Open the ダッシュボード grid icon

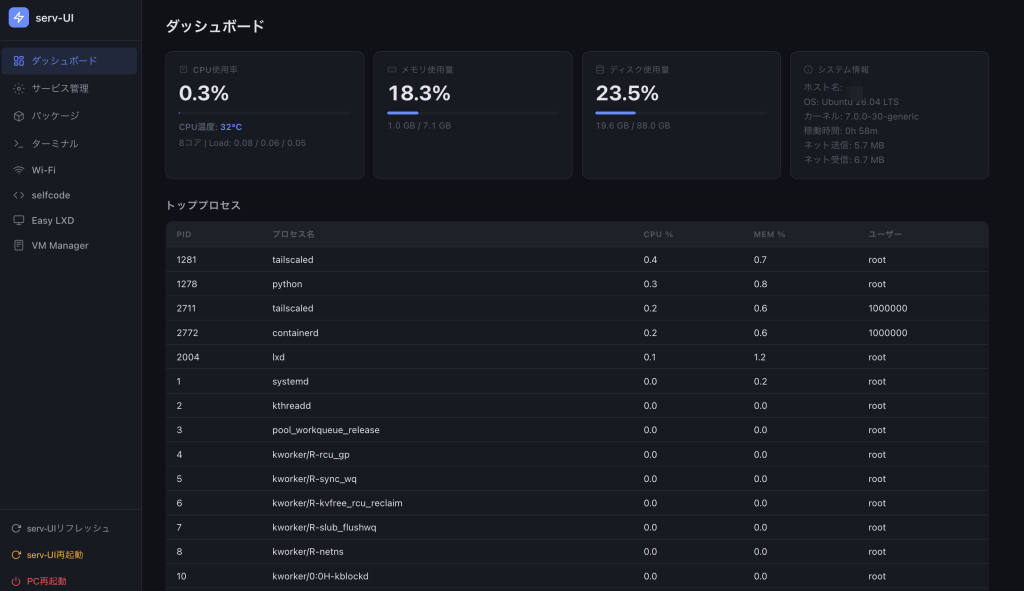(x=19, y=61)
